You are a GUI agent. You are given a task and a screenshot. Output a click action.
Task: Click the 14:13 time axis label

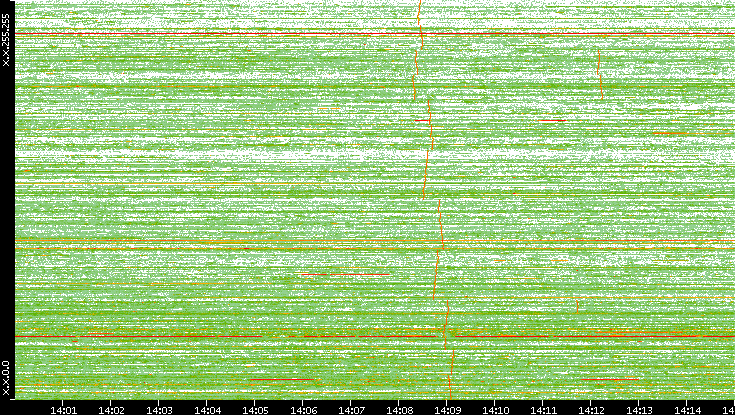tap(639, 410)
